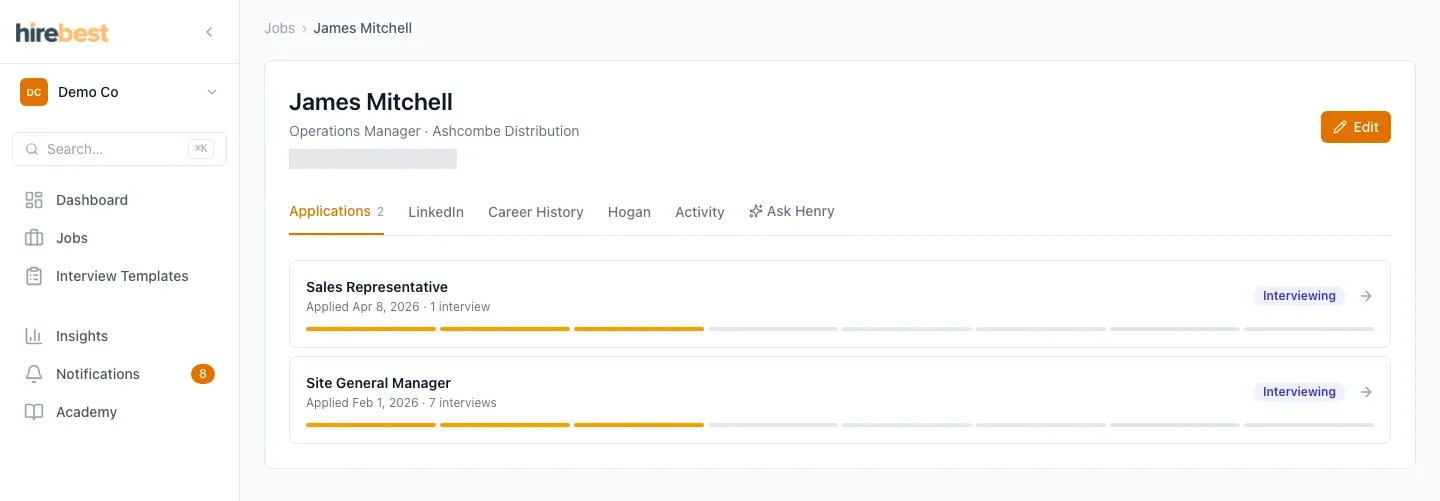
Task: Click the Jobs briefcase icon
Action: point(34,238)
